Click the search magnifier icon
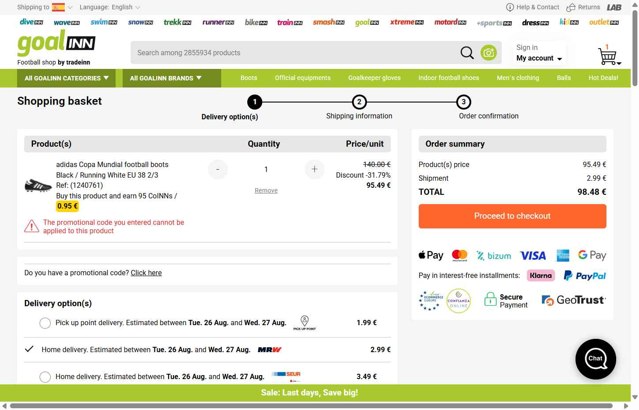This screenshot has height=410, width=639. coord(467,53)
